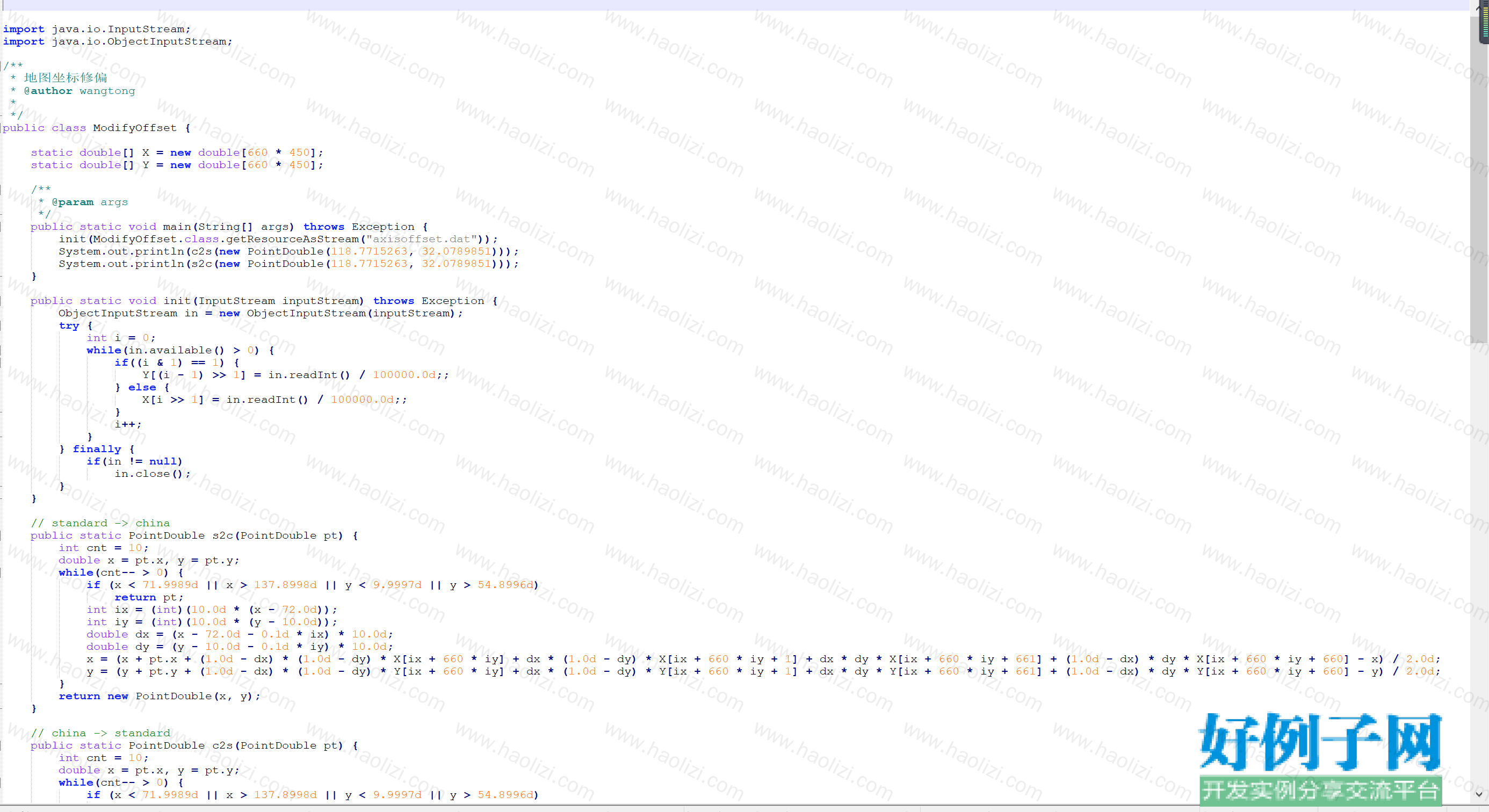Image resolution: width=1489 pixels, height=812 pixels.
Task: Click 'int ix' variable declaration
Action: [107, 610]
